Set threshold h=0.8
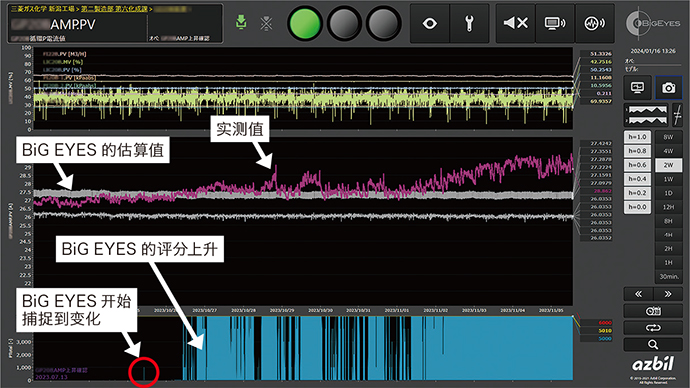The image size is (690, 388). (637, 151)
